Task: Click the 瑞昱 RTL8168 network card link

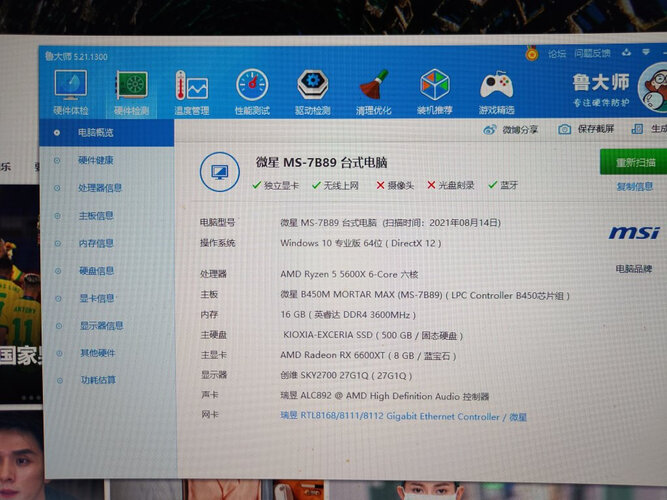Action: (x=403, y=417)
